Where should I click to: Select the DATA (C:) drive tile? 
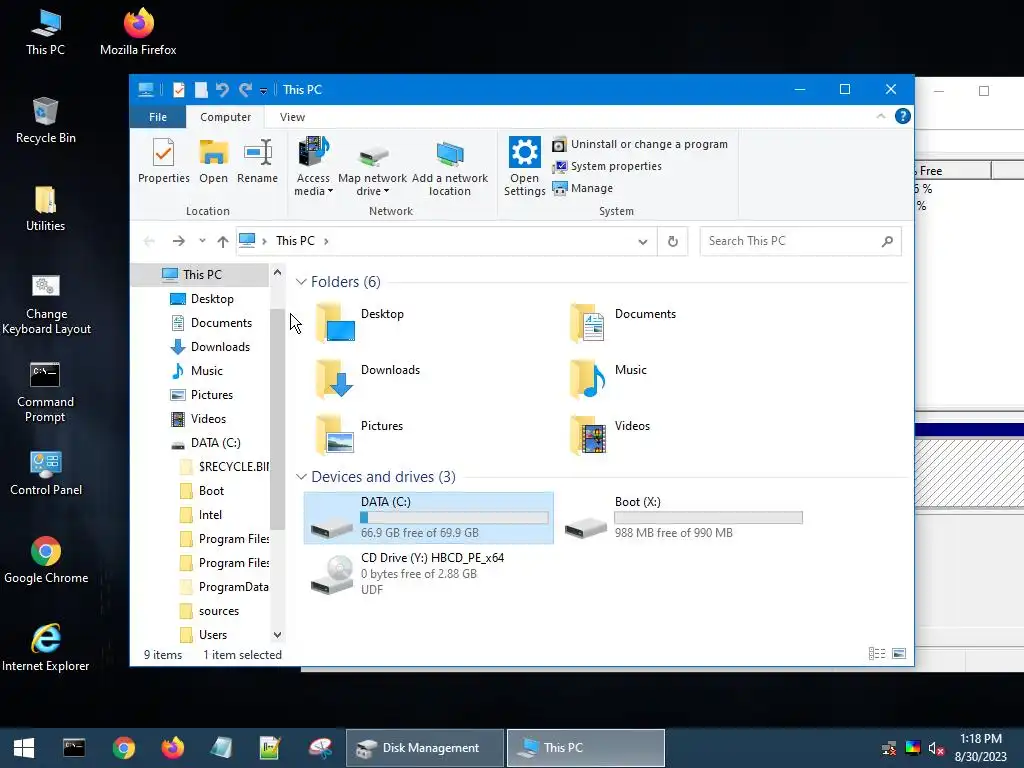coord(428,518)
